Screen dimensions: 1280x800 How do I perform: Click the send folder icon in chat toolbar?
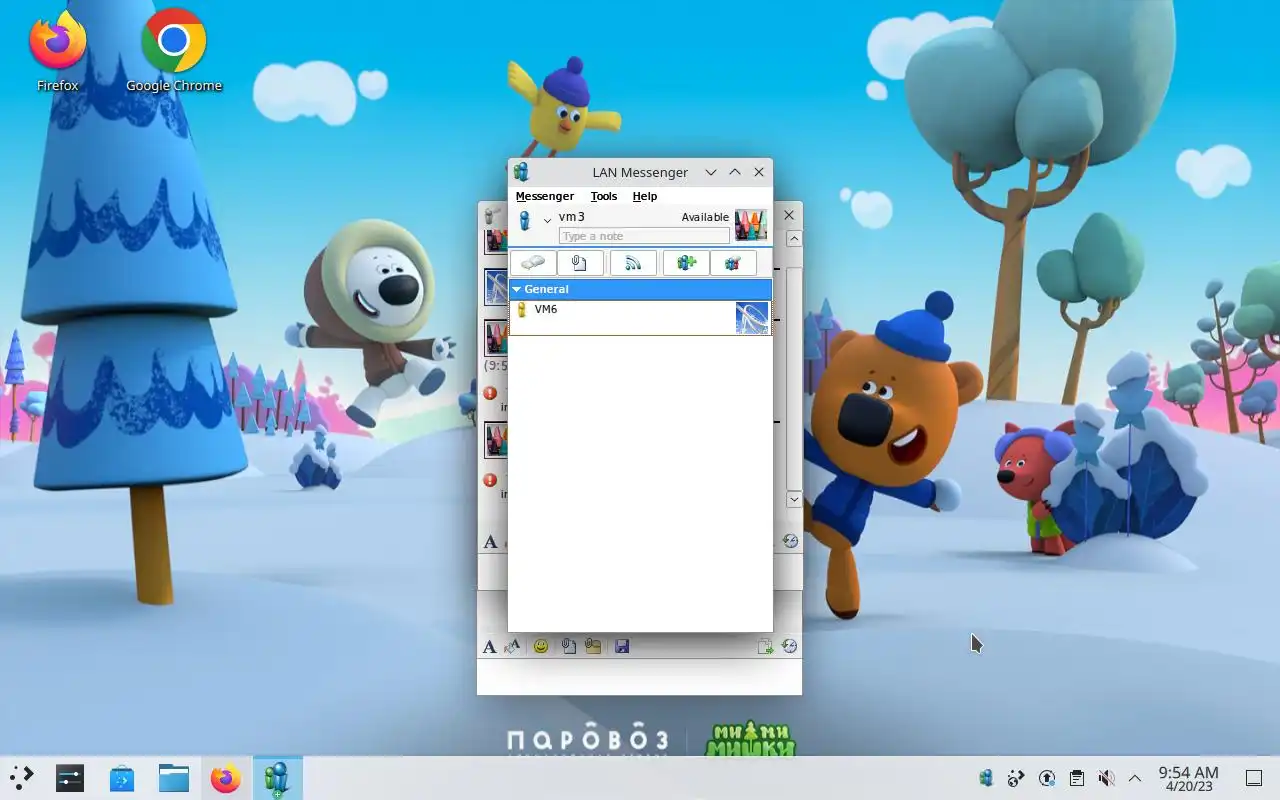tap(593, 647)
